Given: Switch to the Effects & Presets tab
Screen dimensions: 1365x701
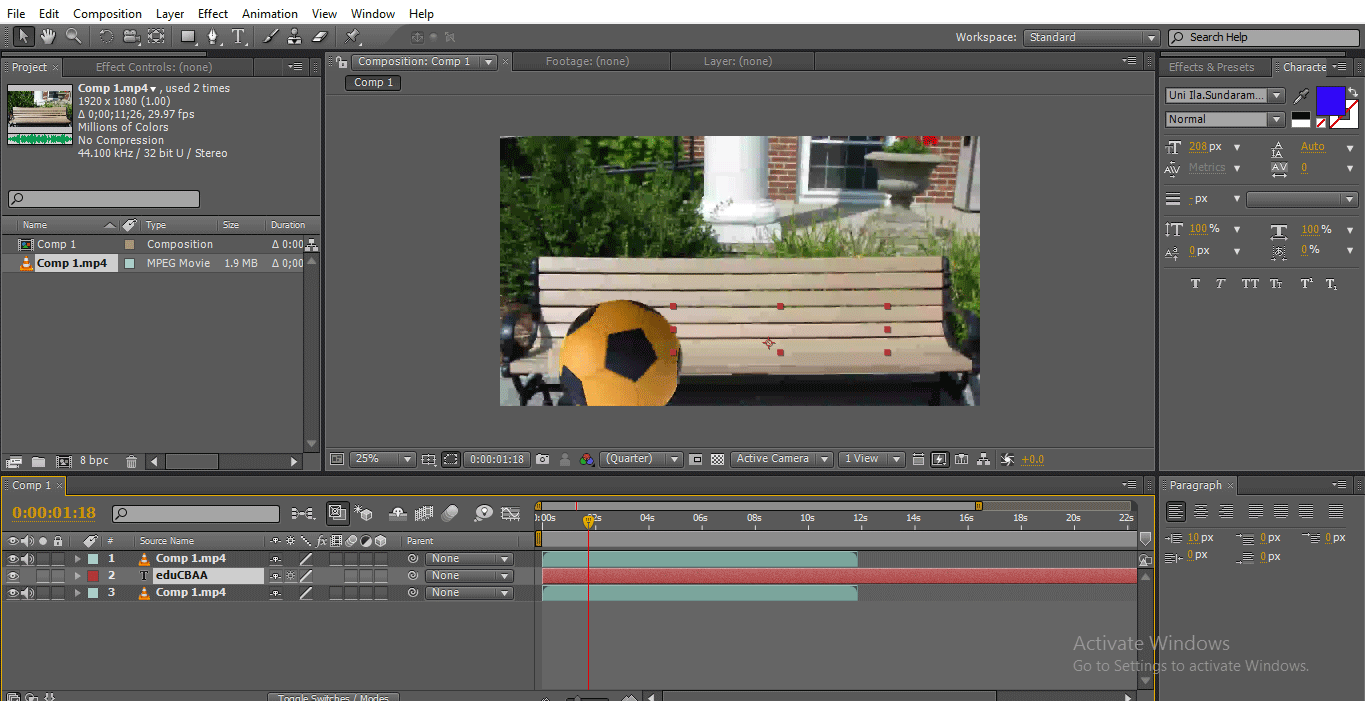Looking at the screenshot, I should point(1211,67).
